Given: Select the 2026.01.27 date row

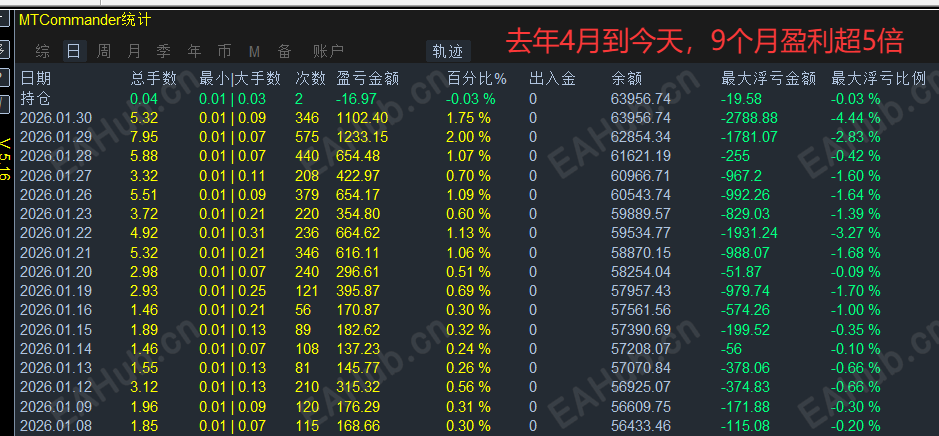Looking at the screenshot, I should click(x=56, y=176).
